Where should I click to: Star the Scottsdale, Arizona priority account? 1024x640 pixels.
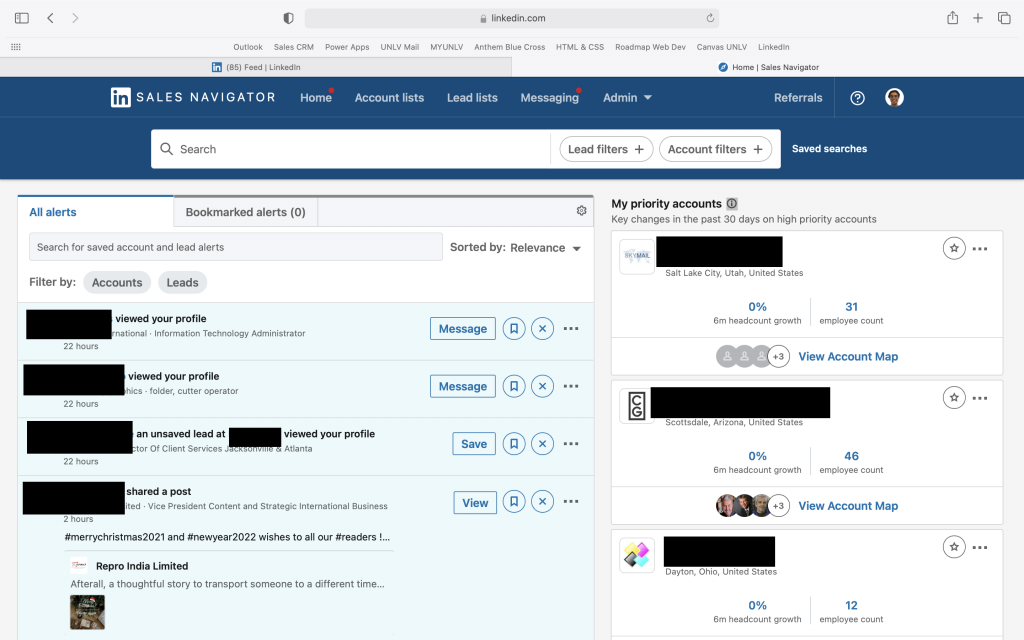point(954,397)
